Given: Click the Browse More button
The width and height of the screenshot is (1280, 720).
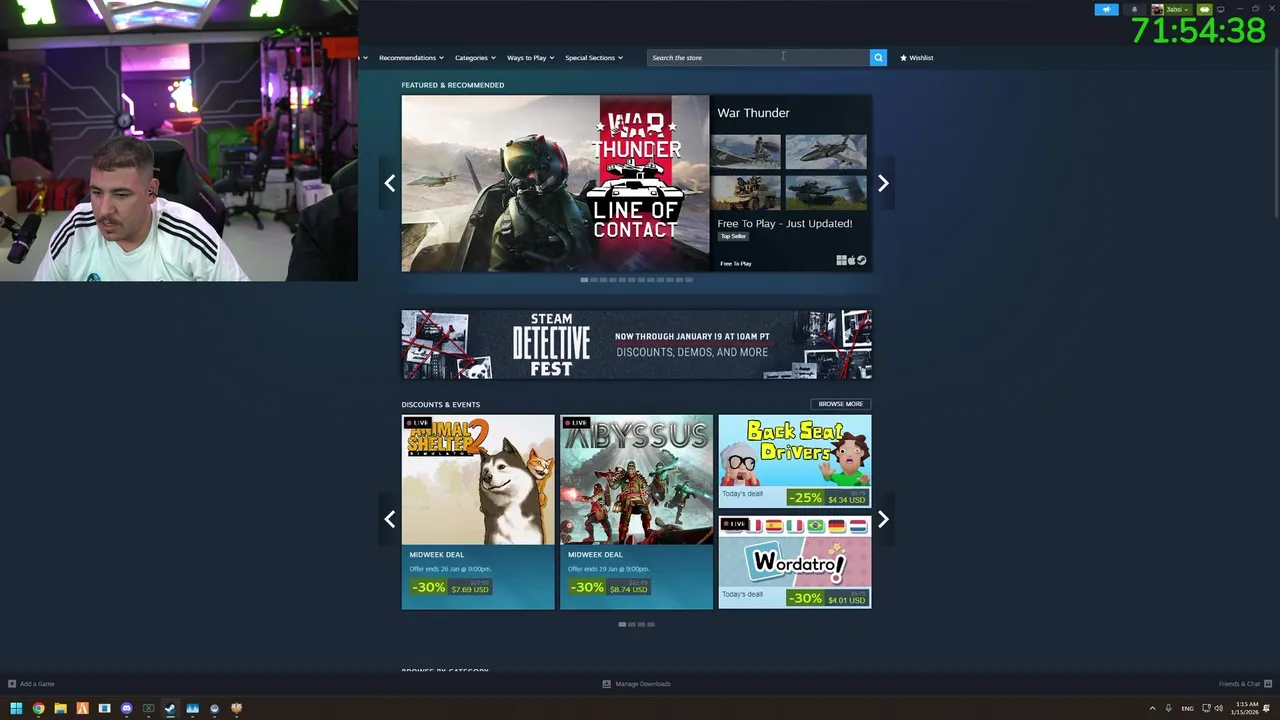Looking at the screenshot, I should pos(840,404).
